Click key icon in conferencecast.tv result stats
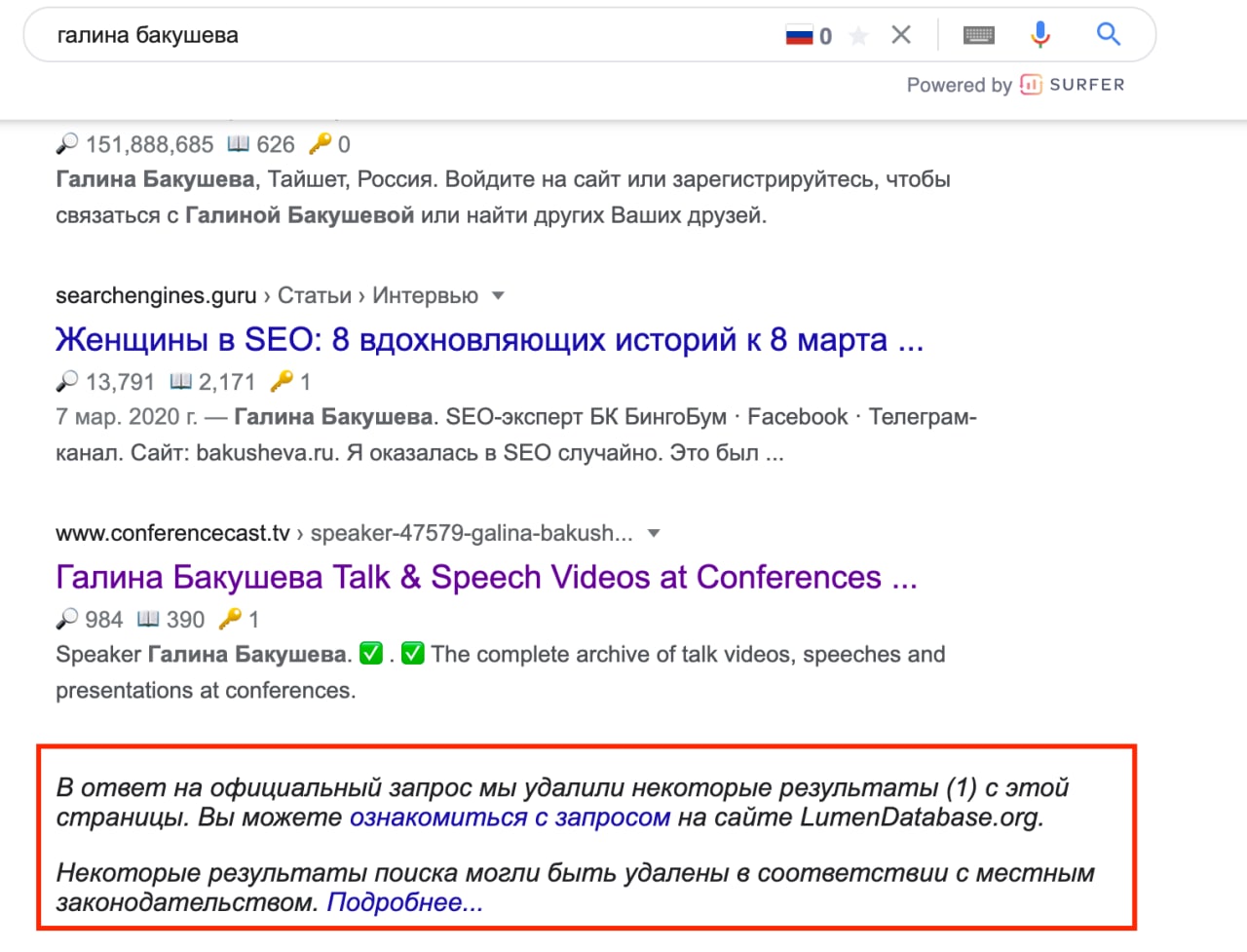This screenshot has width=1247, height=952. (x=230, y=619)
